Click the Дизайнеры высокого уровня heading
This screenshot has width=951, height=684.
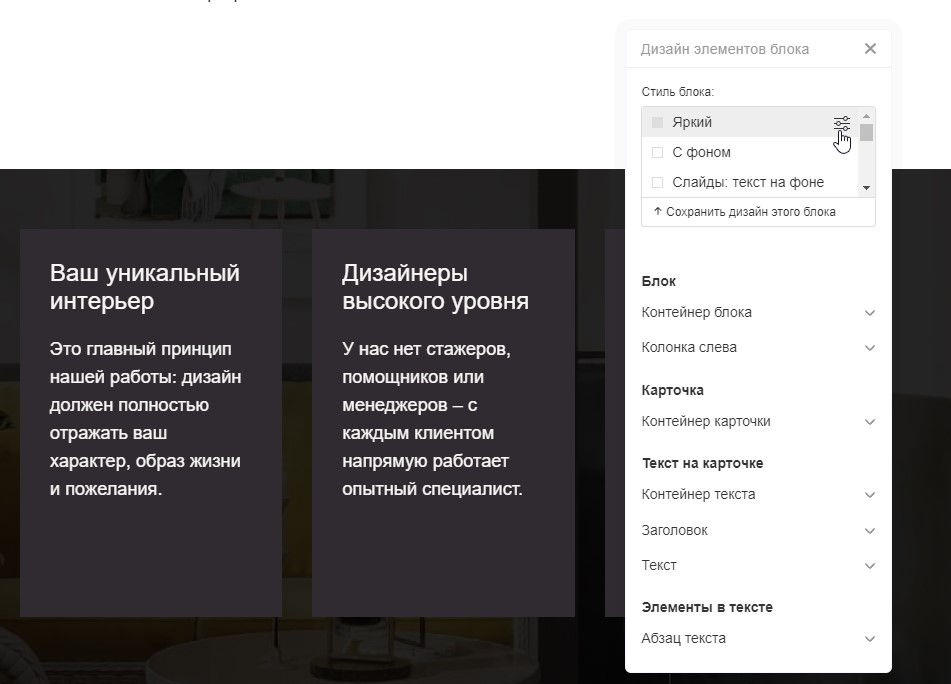[x=435, y=287]
